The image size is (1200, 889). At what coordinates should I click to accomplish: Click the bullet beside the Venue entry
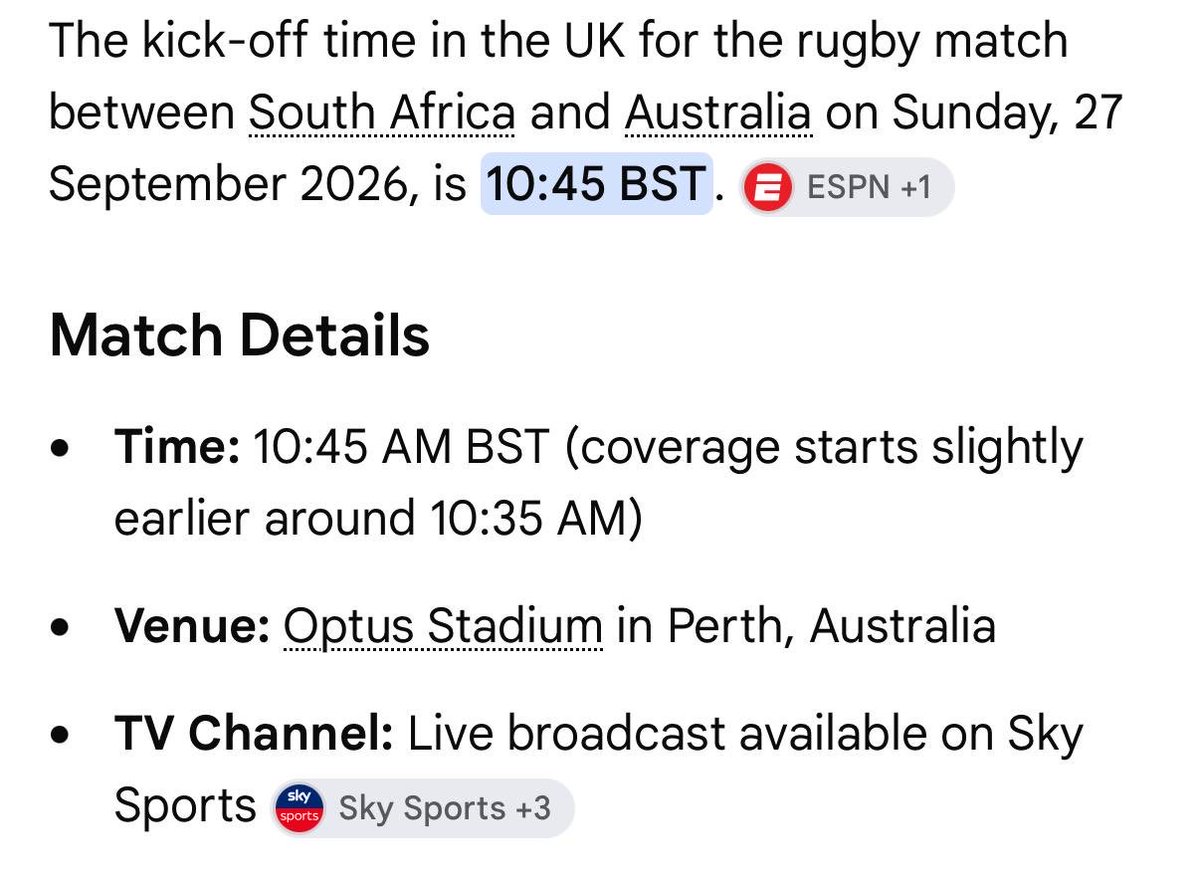point(60,630)
